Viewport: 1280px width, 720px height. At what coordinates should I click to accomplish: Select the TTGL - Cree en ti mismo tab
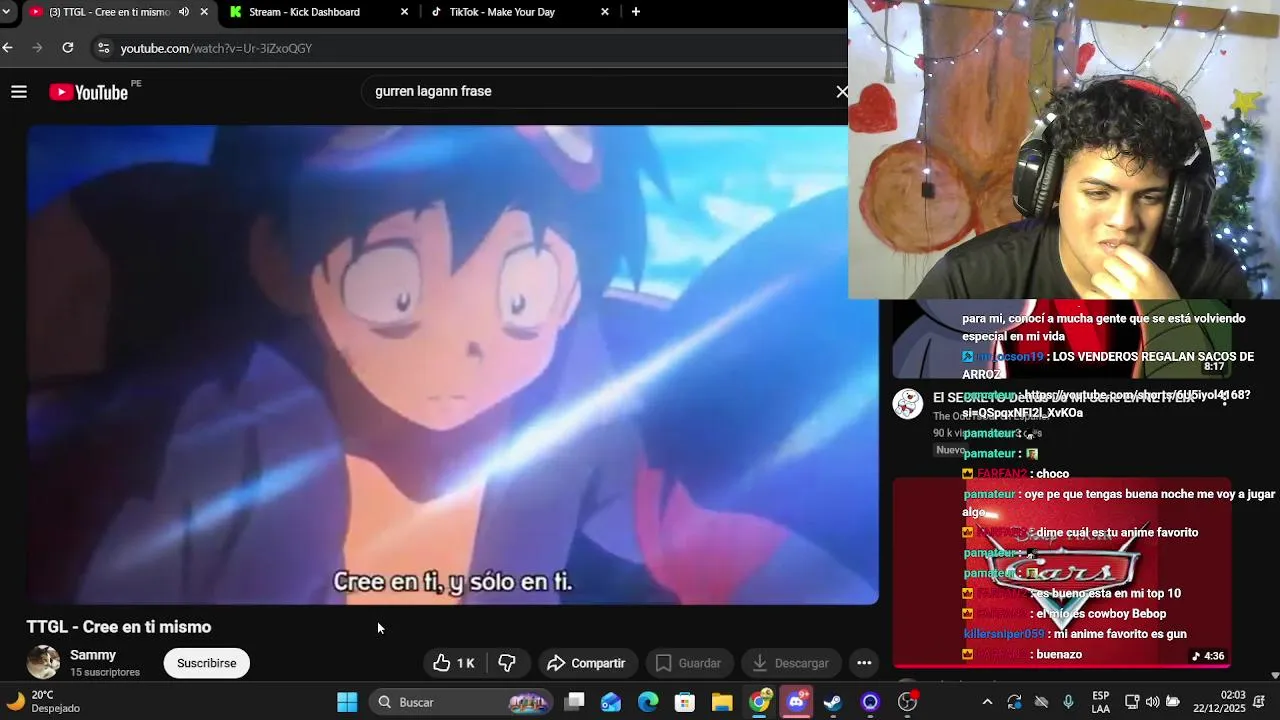(109, 12)
